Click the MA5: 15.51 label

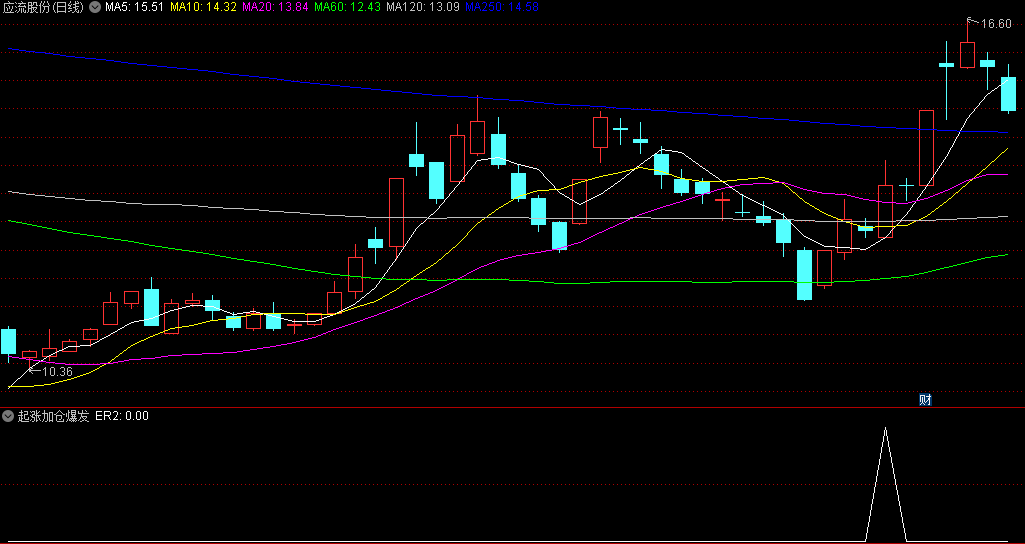pyautogui.click(x=135, y=7)
